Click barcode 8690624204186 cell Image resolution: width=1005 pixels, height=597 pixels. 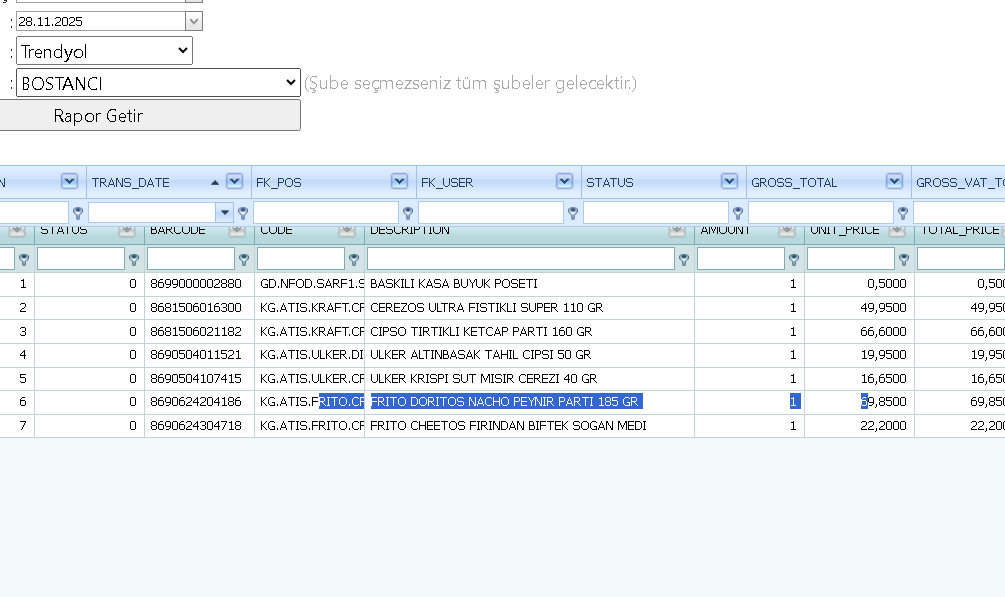(199, 401)
